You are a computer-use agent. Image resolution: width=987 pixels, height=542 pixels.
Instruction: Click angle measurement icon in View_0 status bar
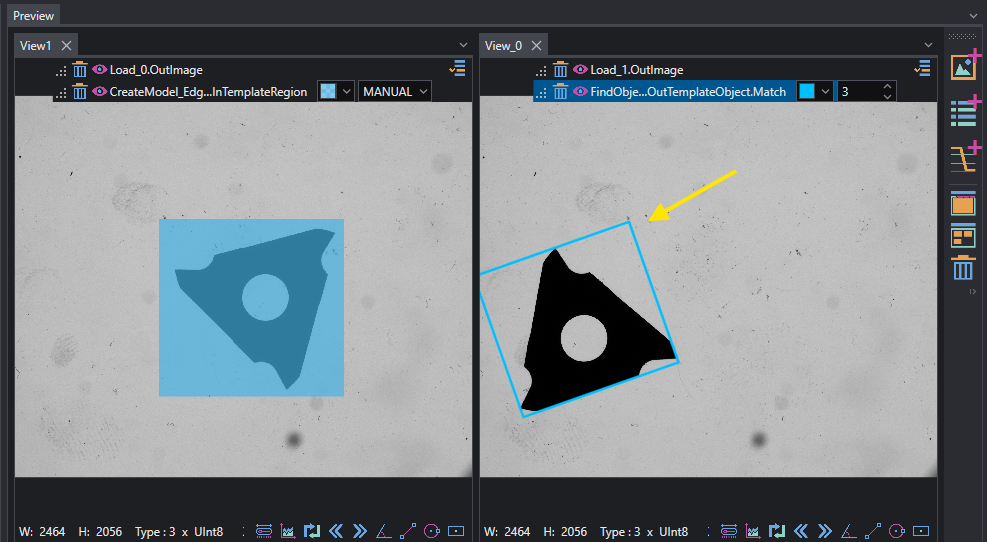tap(849, 531)
